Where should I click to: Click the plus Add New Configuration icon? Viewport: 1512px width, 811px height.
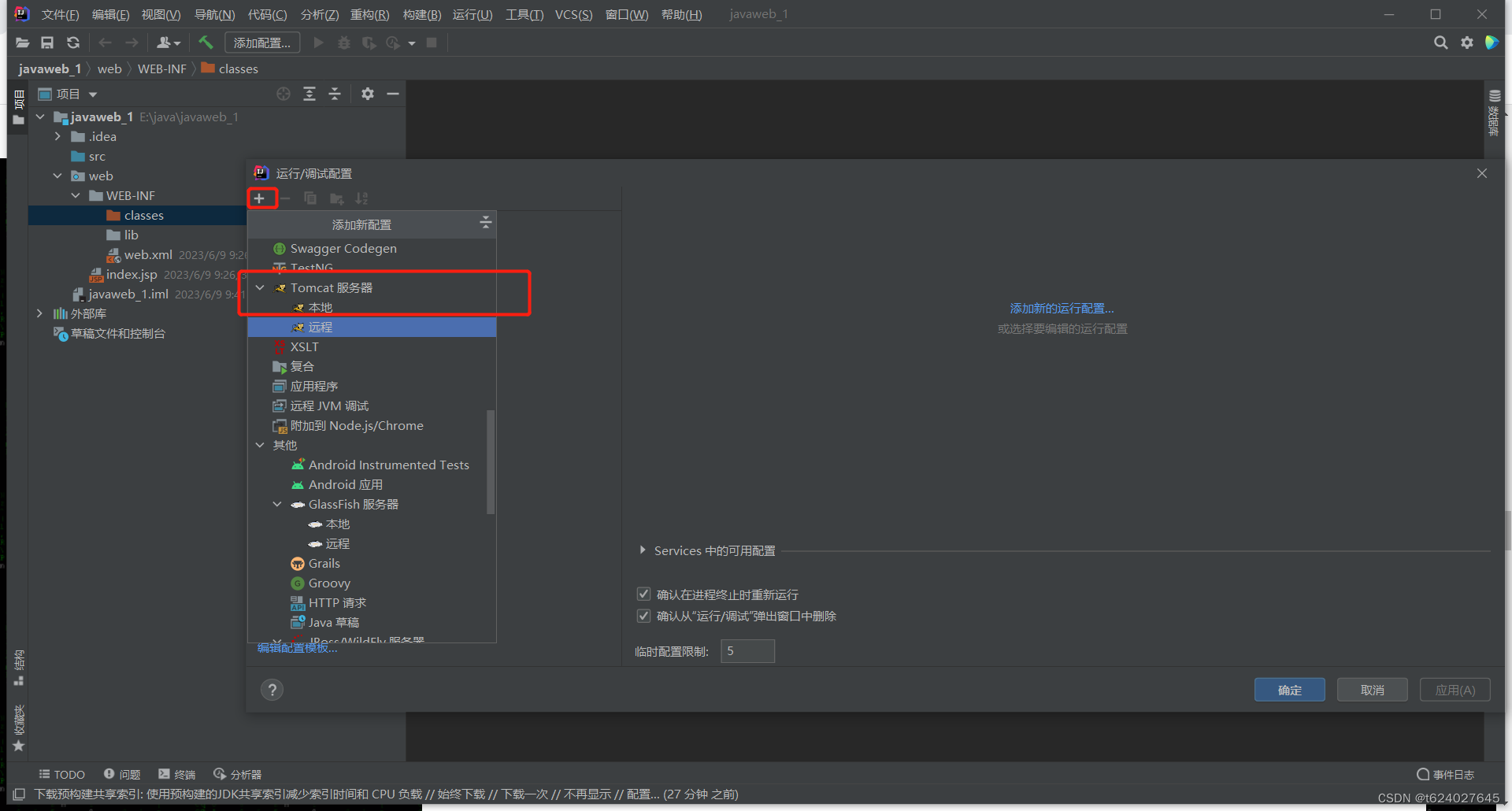coord(259,198)
